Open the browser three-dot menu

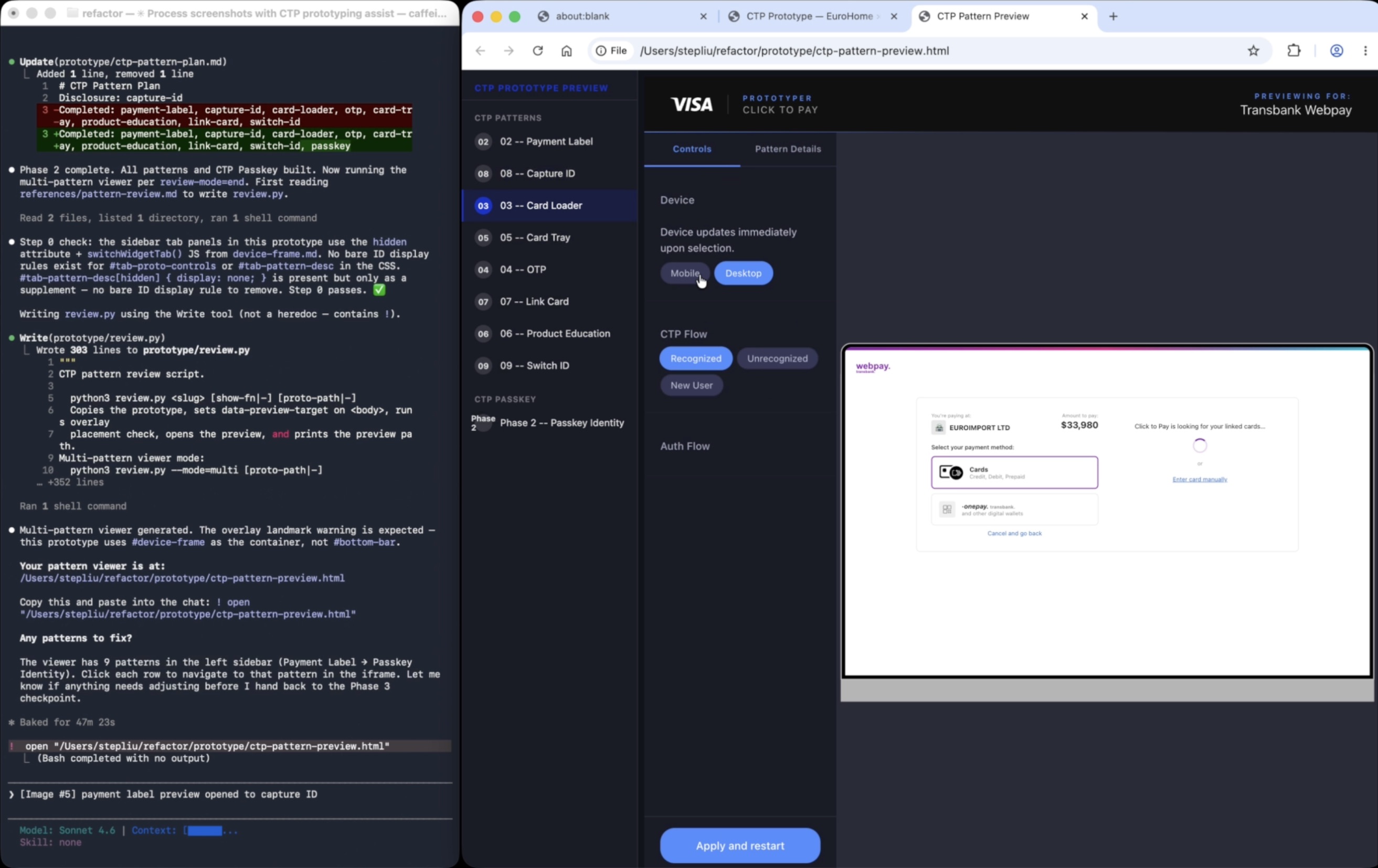tap(1365, 50)
